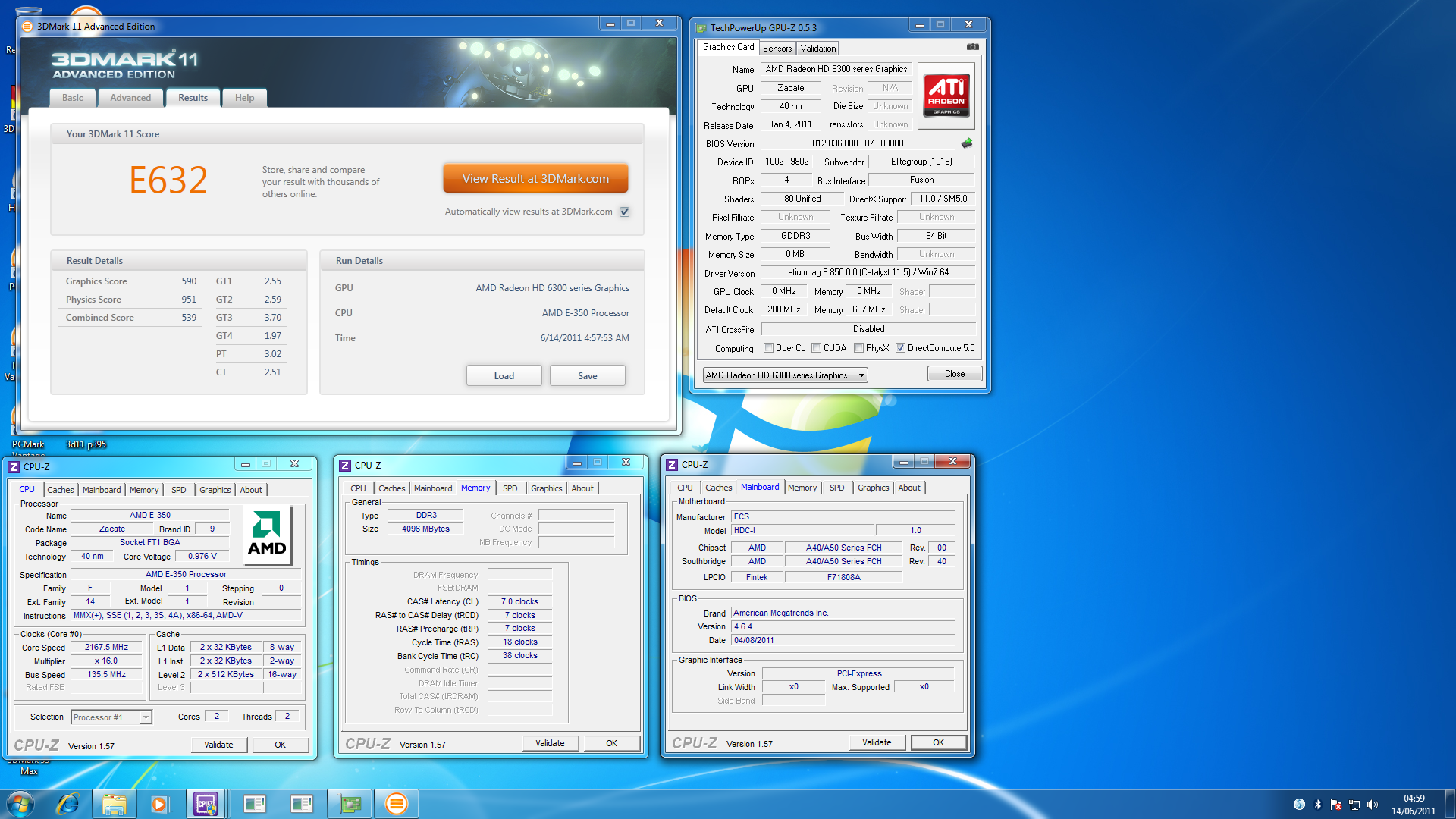Switch to the GPU-Z taskbar button
Screen dimensions: 1456x819
[350, 804]
